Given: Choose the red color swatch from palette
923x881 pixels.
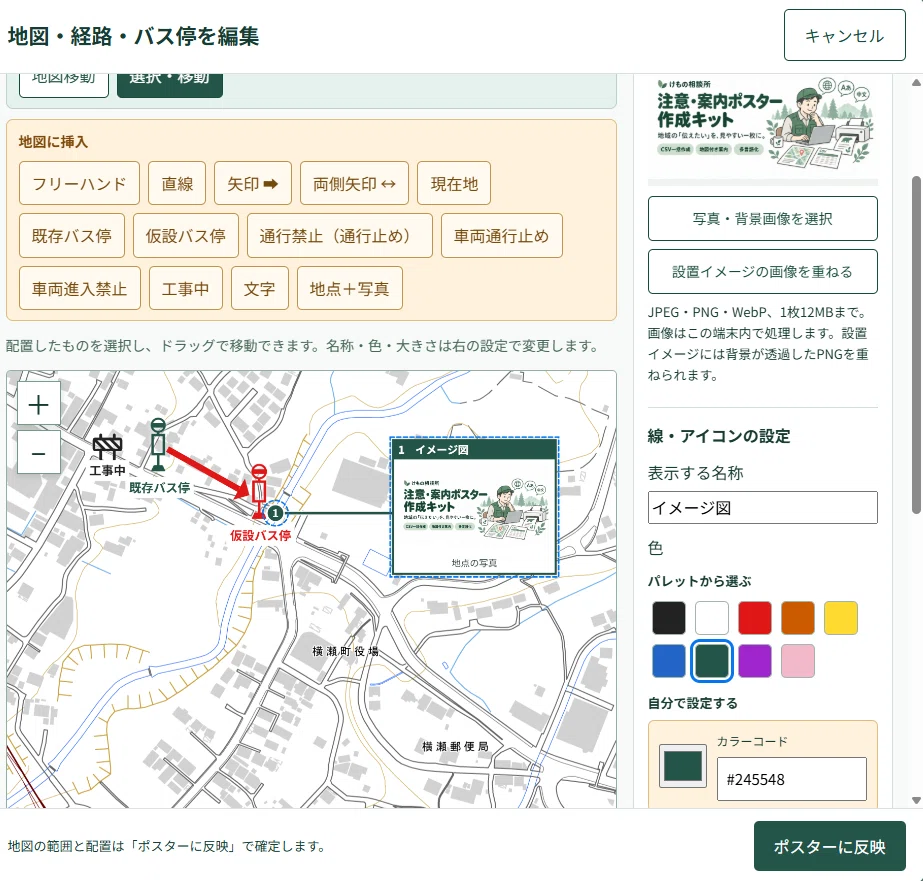Looking at the screenshot, I should click(755, 618).
